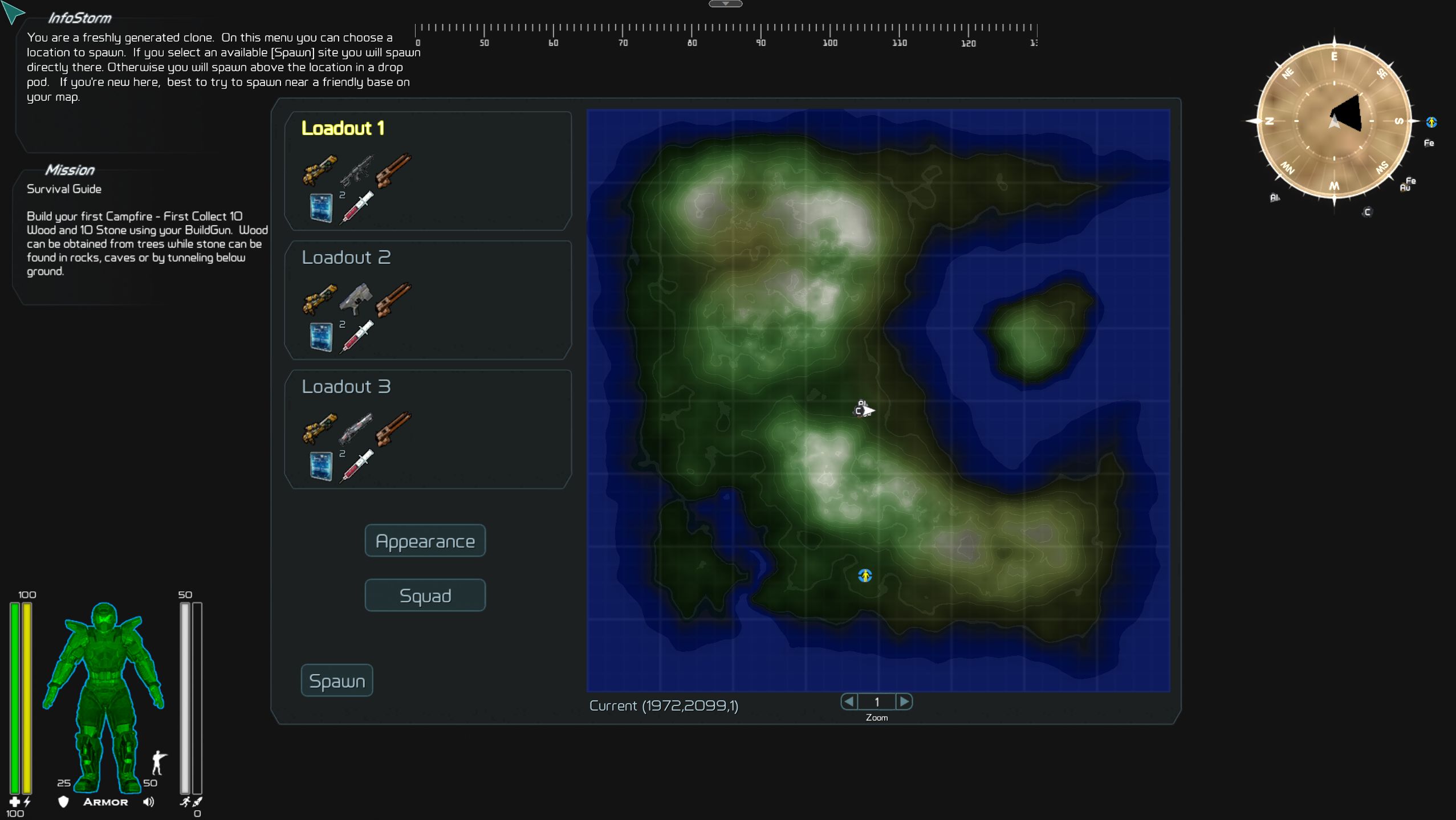Select the red syringe in Loadout 1
Screen dimensions: 1456x820
pos(357,207)
